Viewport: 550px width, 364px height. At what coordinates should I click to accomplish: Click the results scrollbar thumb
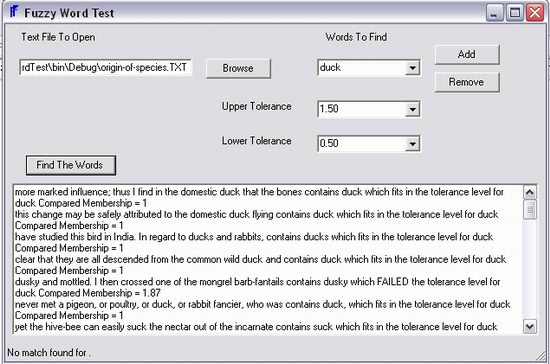click(x=529, y=209)
